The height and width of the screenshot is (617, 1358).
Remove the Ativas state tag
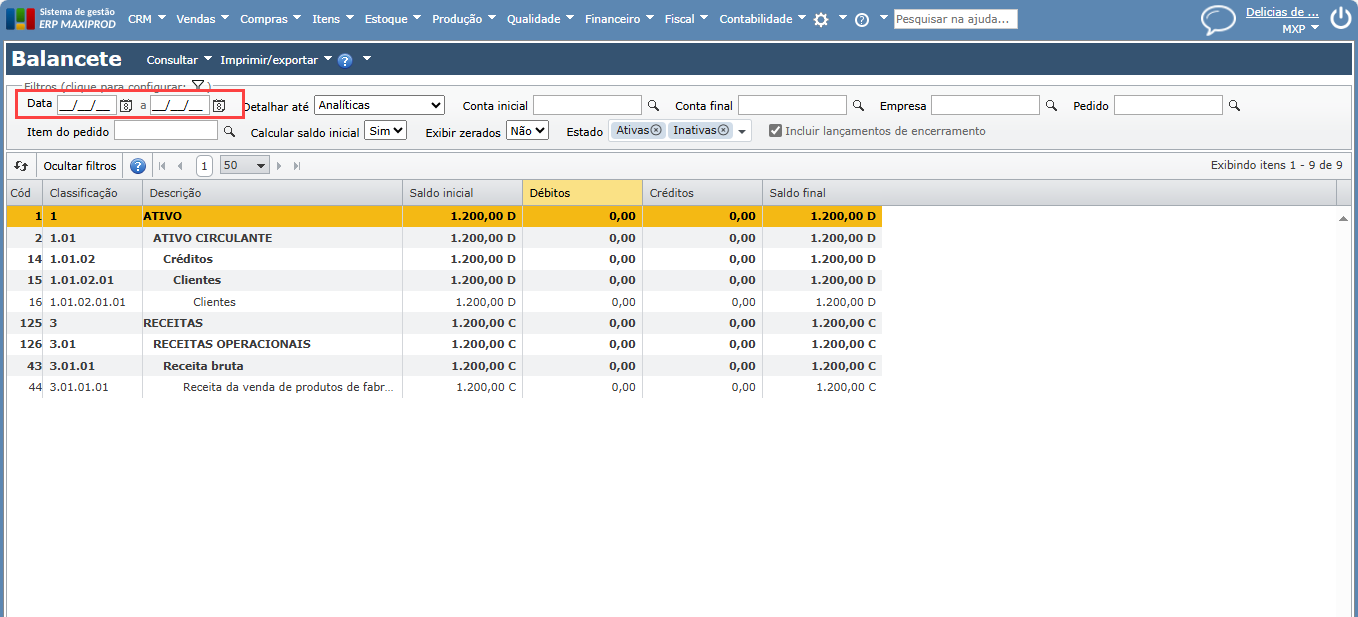(x=656, y=130)
